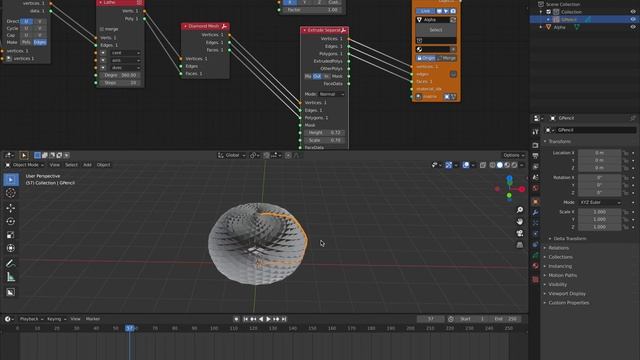Open viewport Add menu
The image size is (640, 360).
tap(87, 165)
